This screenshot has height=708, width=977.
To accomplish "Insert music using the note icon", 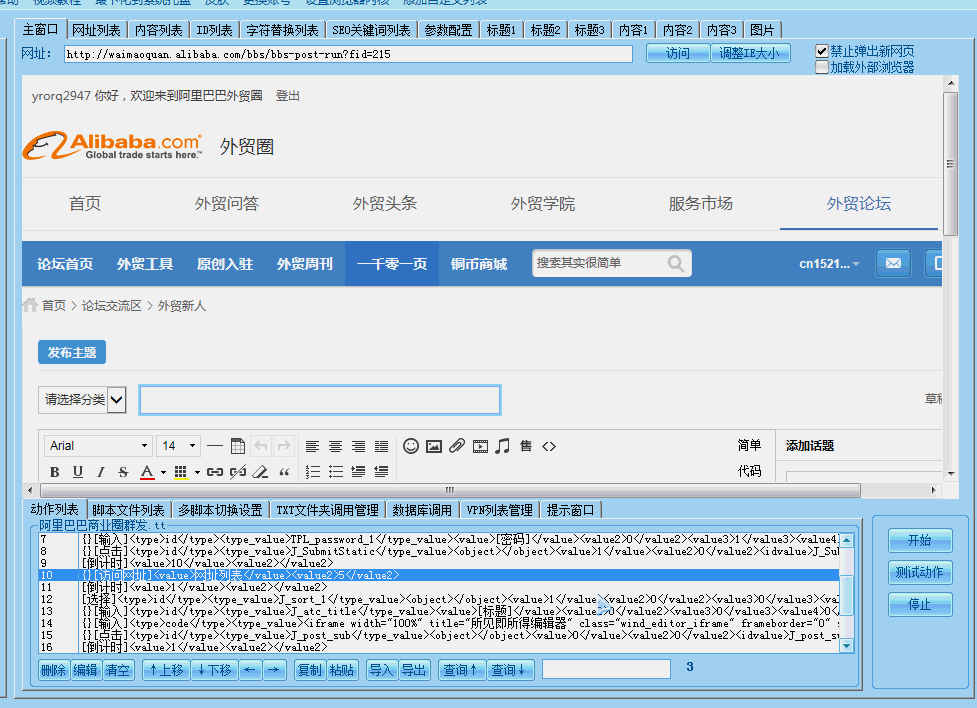I will coord(502,446).
